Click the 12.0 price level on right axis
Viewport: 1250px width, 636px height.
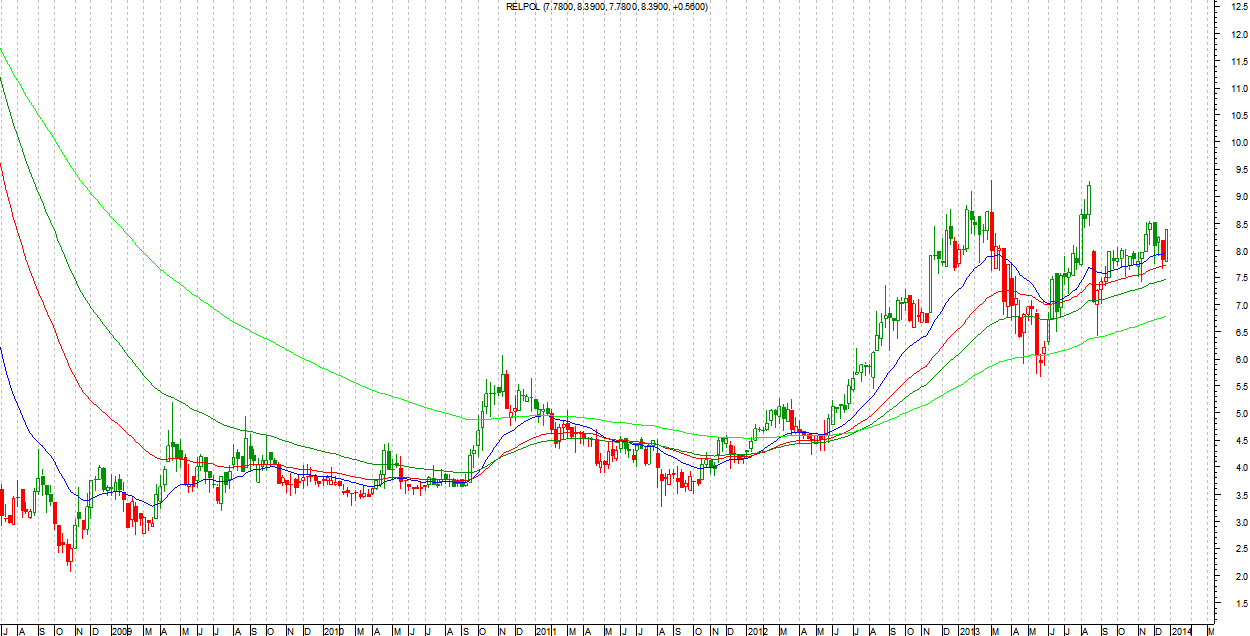(1231, 35)
